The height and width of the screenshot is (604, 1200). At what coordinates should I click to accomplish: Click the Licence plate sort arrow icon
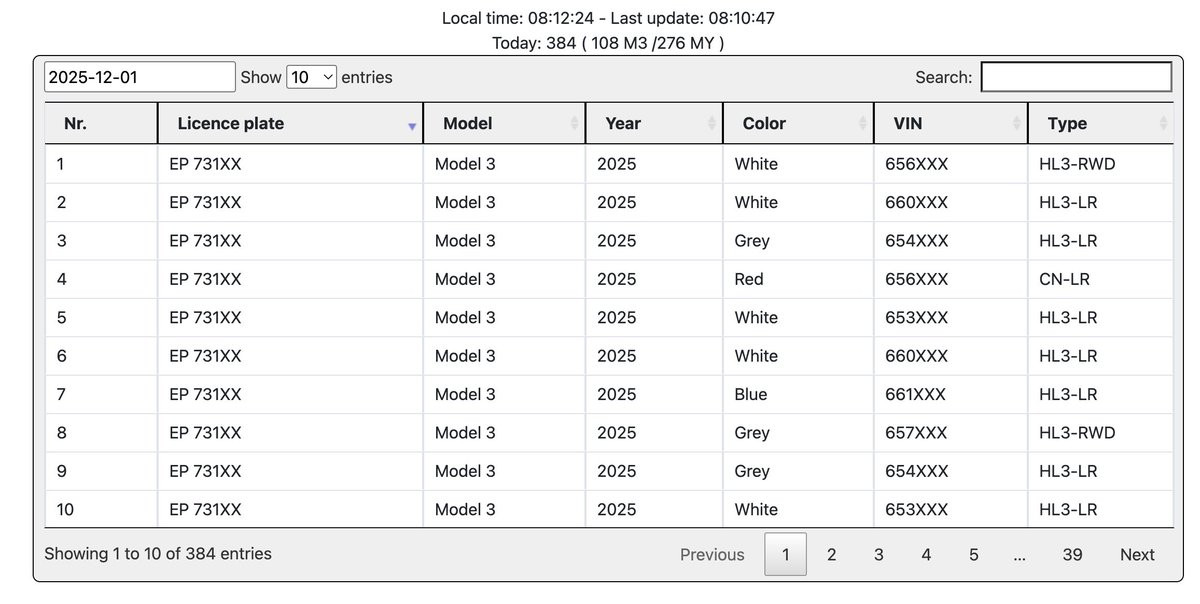click(x=411, y=125)
